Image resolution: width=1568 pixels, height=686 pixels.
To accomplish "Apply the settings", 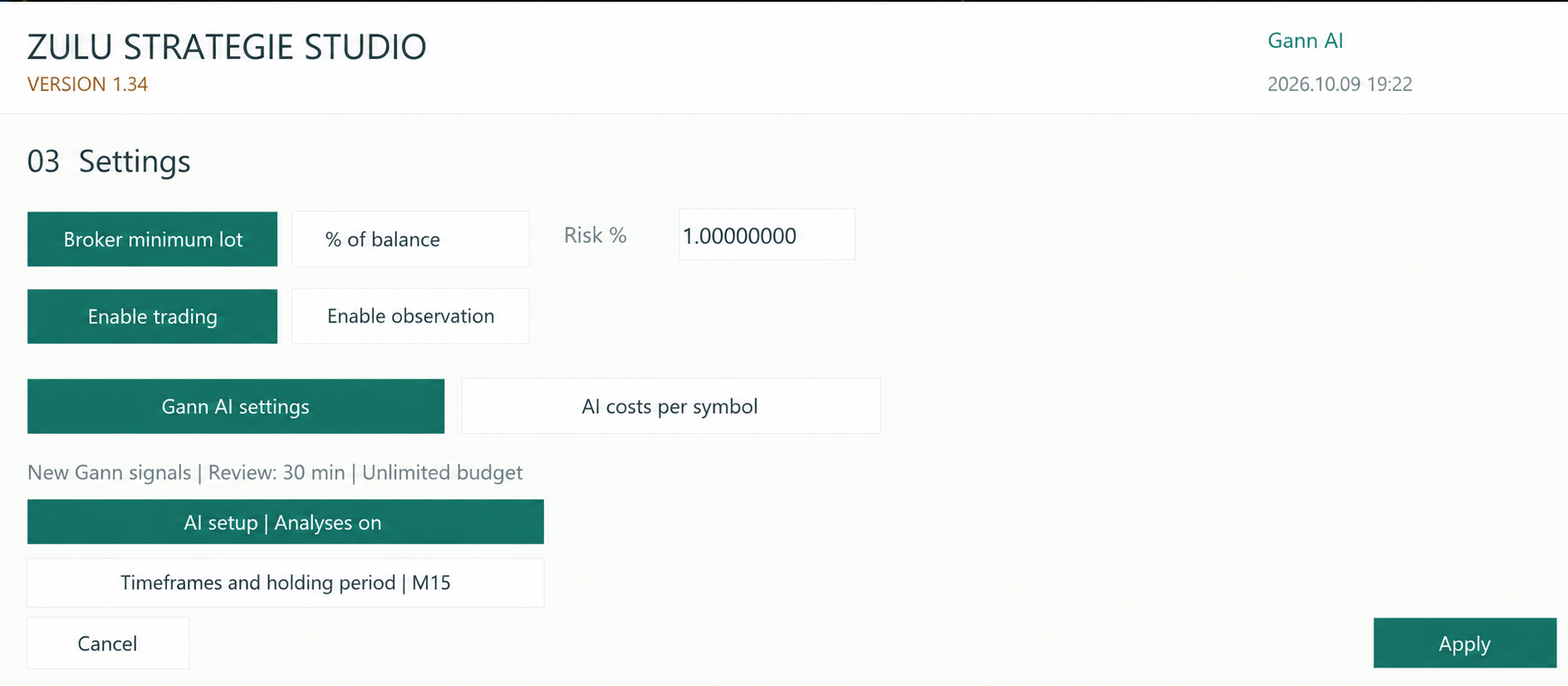I will click(x=1465, y=643).
